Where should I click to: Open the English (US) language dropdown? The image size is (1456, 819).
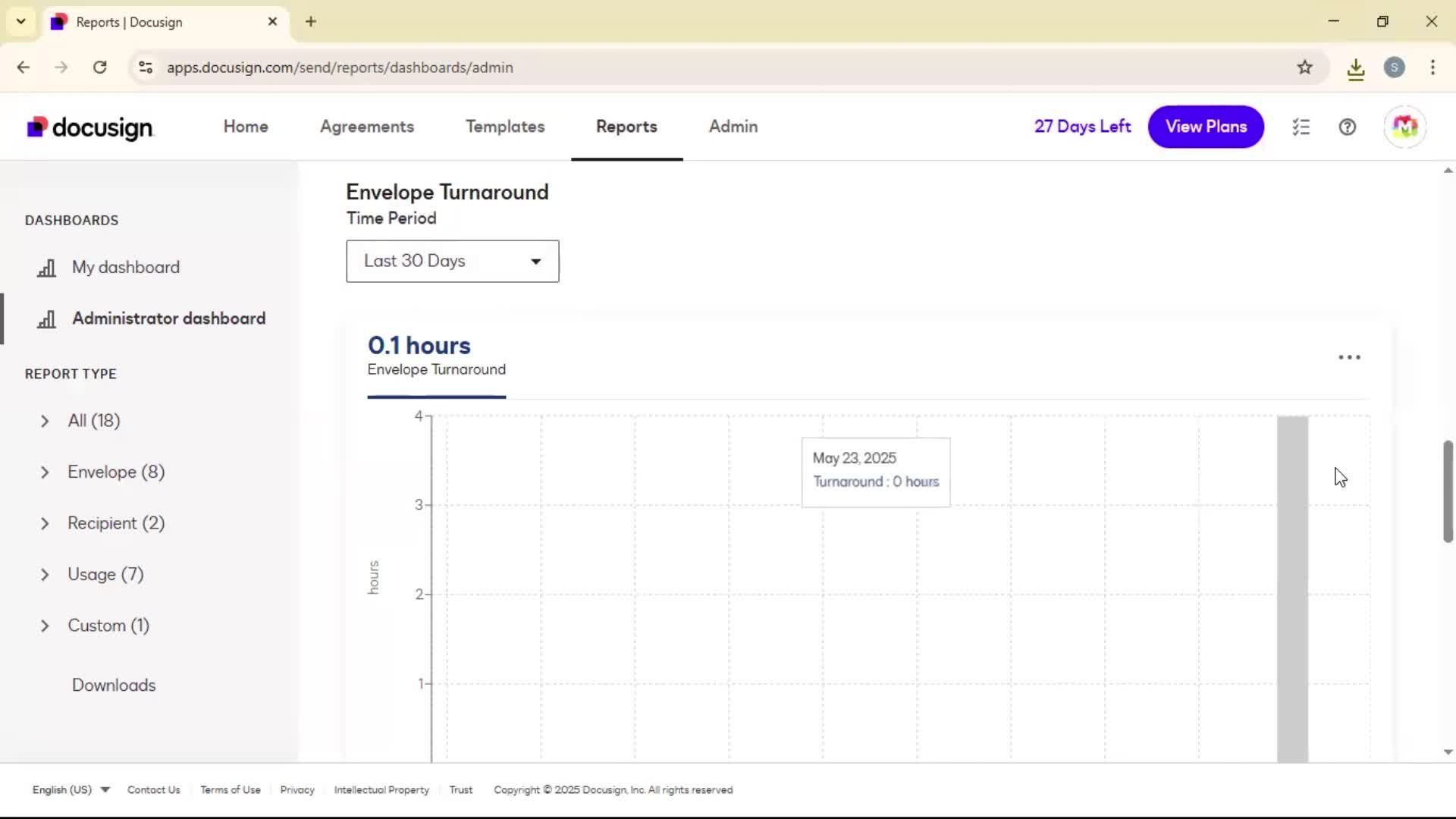[71, 790]
